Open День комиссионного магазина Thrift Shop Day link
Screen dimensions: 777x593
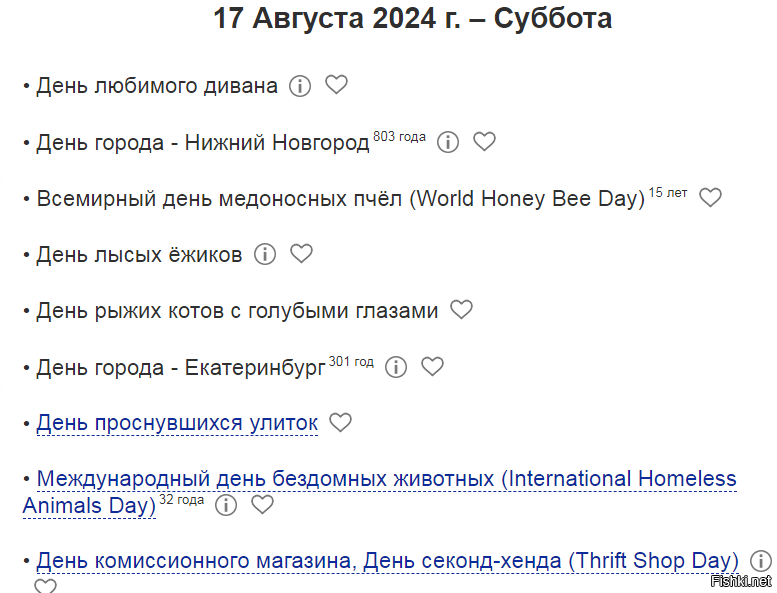(387, 561)
